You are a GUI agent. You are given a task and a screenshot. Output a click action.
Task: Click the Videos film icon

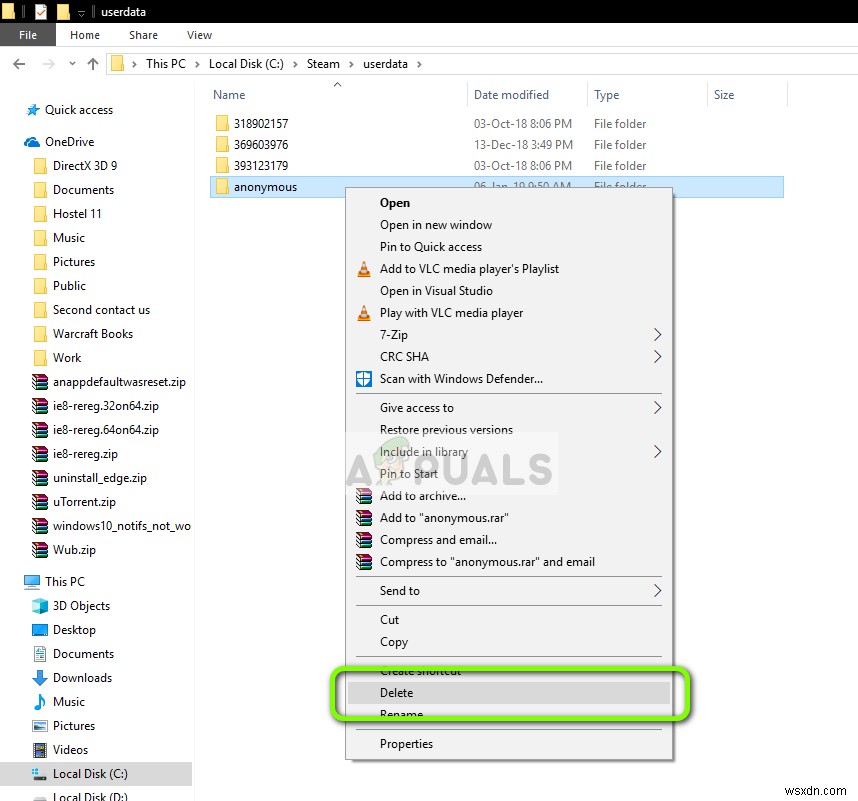point(40,750)
